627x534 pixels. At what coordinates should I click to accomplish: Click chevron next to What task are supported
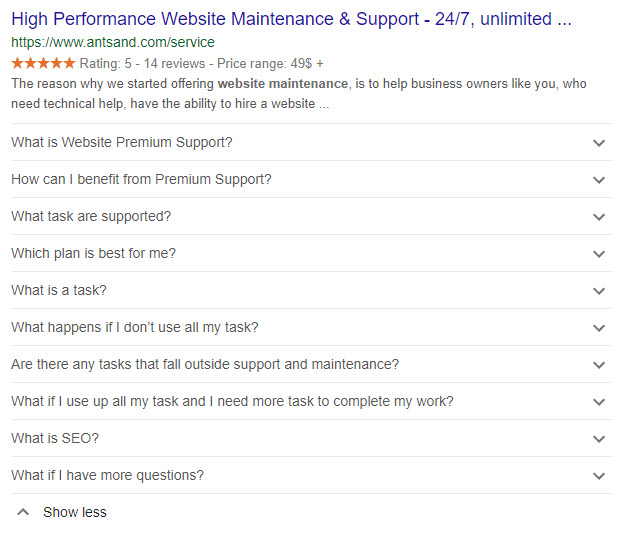[x=599, y=217]
